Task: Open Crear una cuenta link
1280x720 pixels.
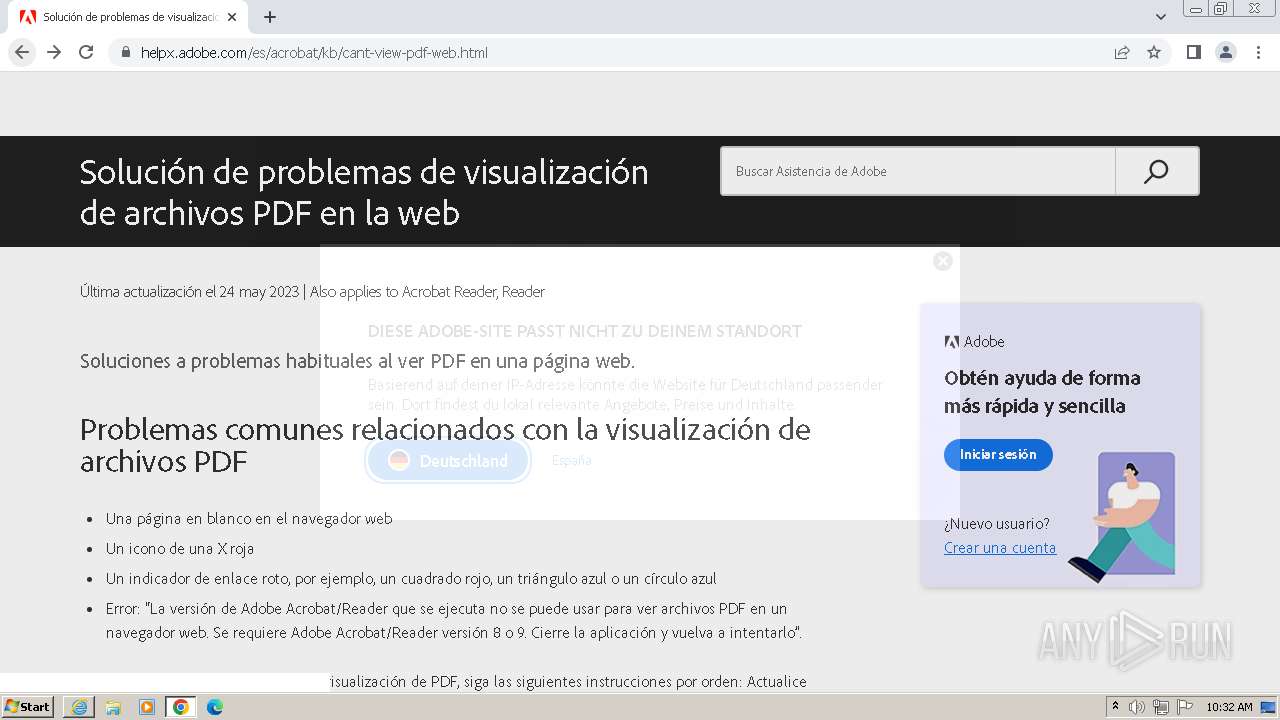Action: pos(1000,548)
